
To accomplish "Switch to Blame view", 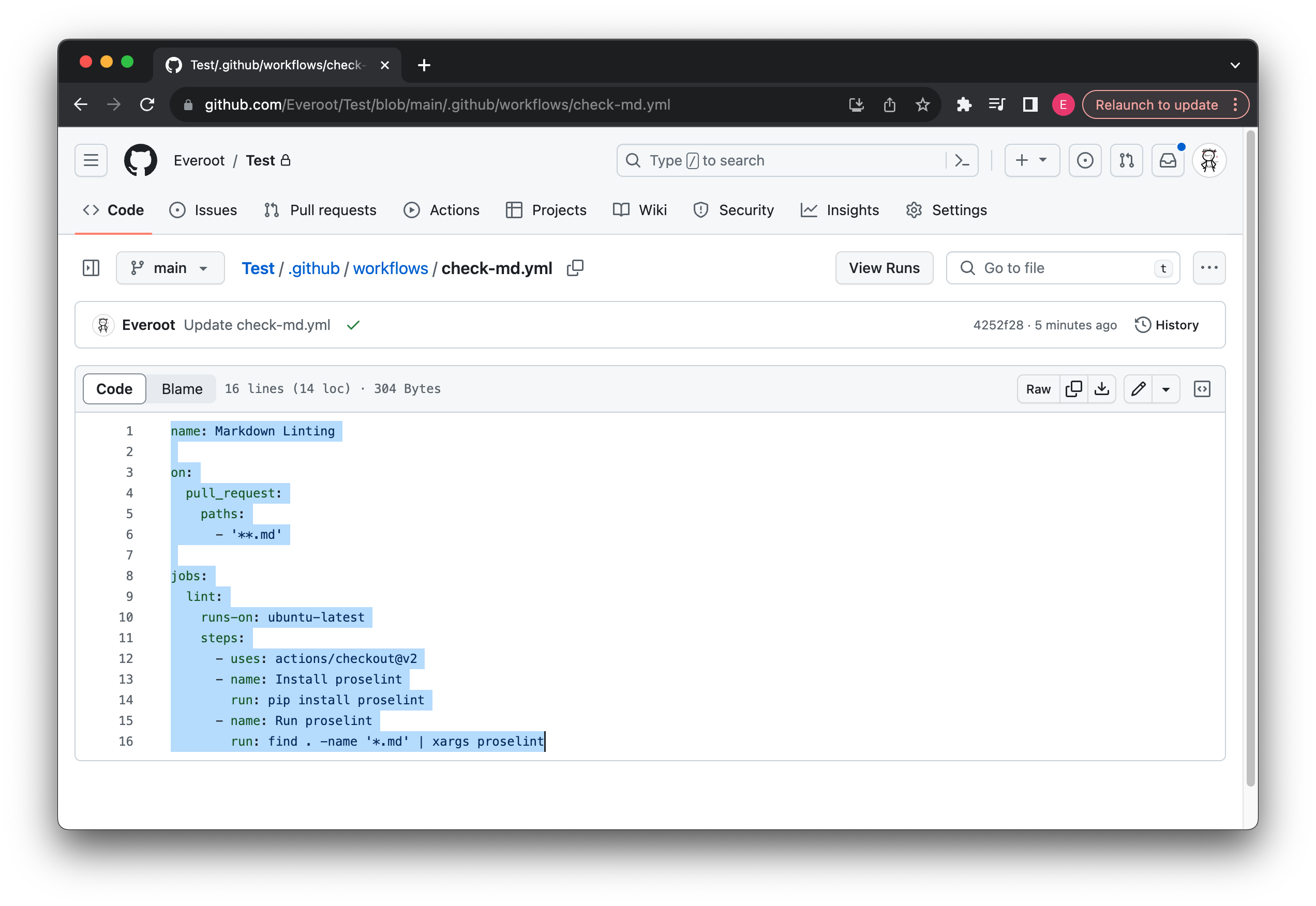I will coord(182,389).
